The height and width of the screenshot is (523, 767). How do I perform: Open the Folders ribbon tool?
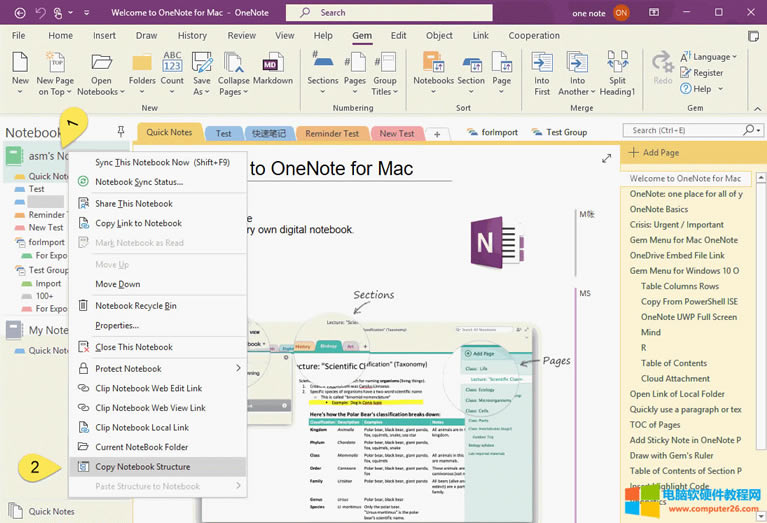(142, 69)
